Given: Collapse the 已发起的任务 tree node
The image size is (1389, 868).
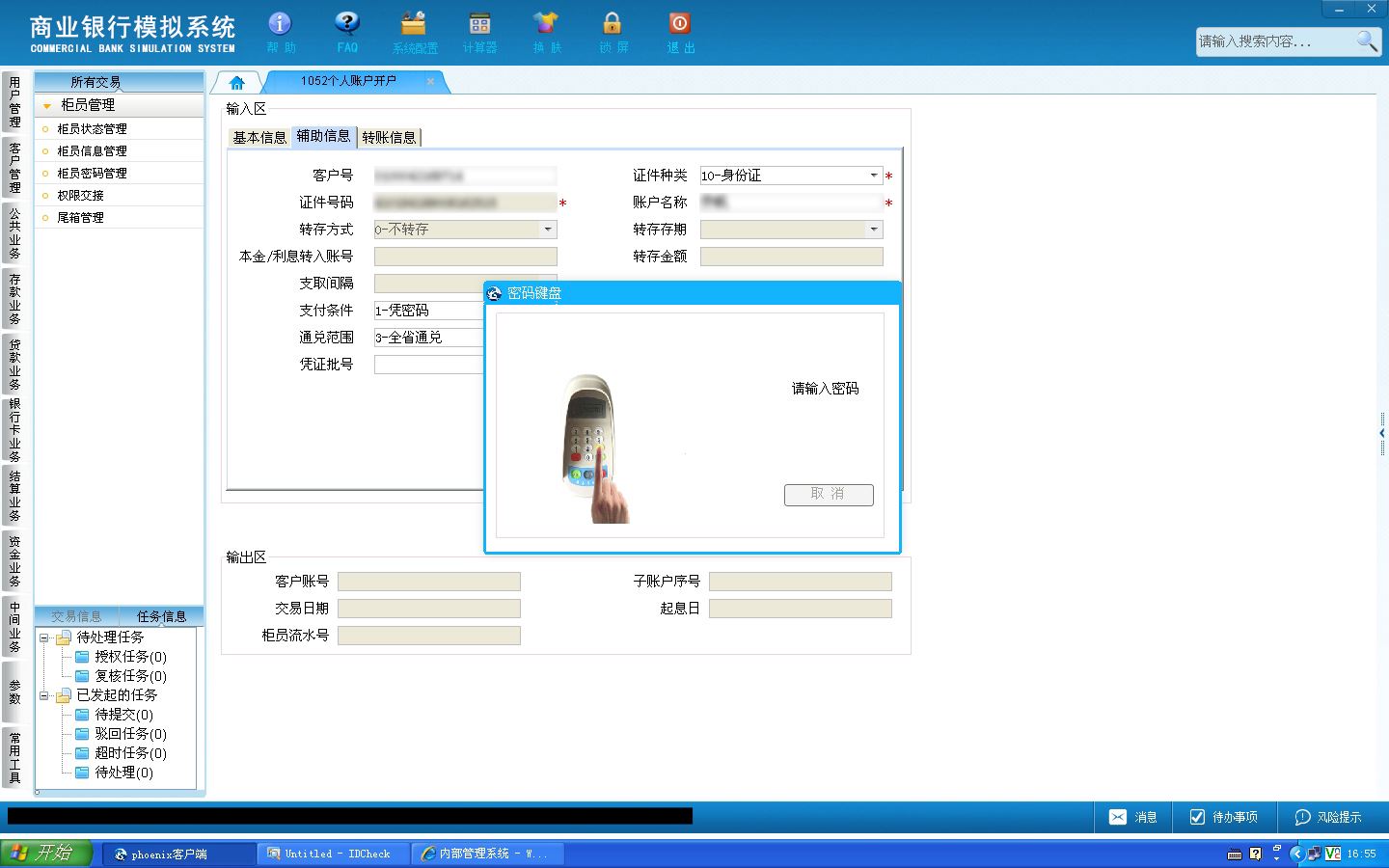Looking at the screenshot, I should pyautogui.click(x=43, y=695).
